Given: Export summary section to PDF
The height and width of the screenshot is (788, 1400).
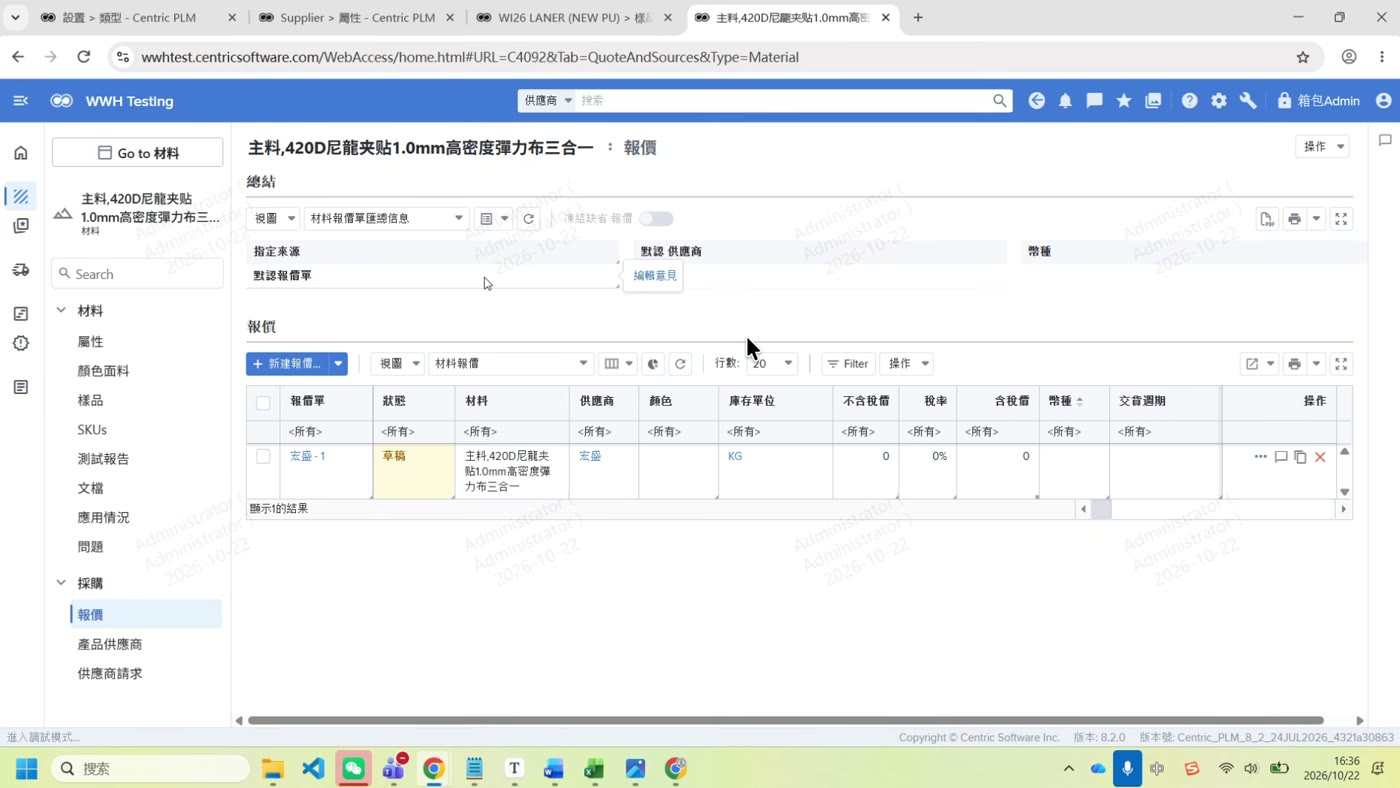Looking at the screenshot, I should (x=1267, y=219).
